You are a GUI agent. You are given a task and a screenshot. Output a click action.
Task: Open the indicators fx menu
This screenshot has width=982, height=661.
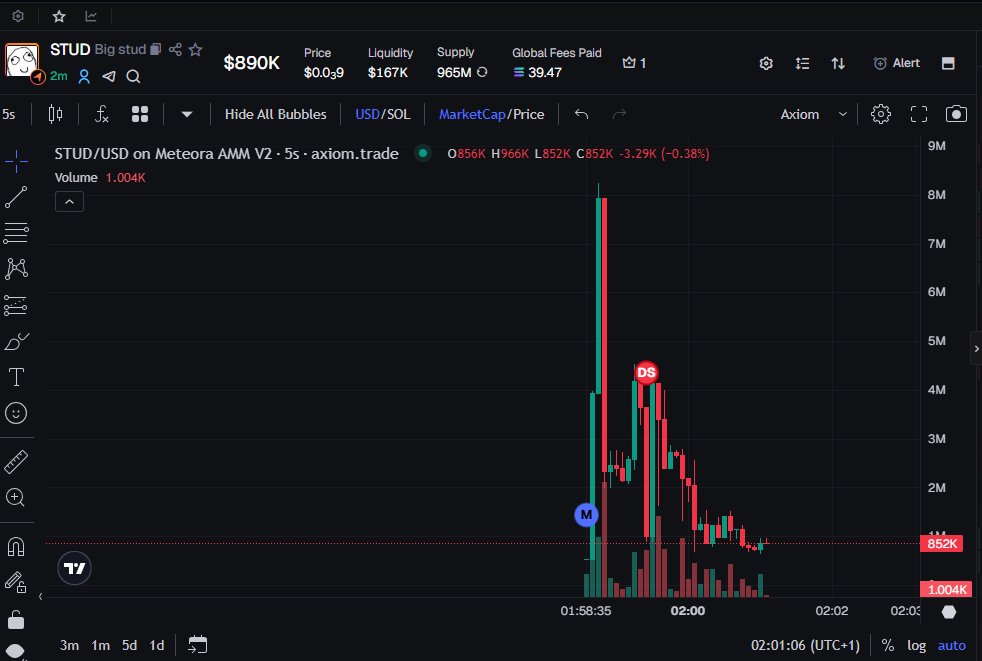[x=102, y=114]
